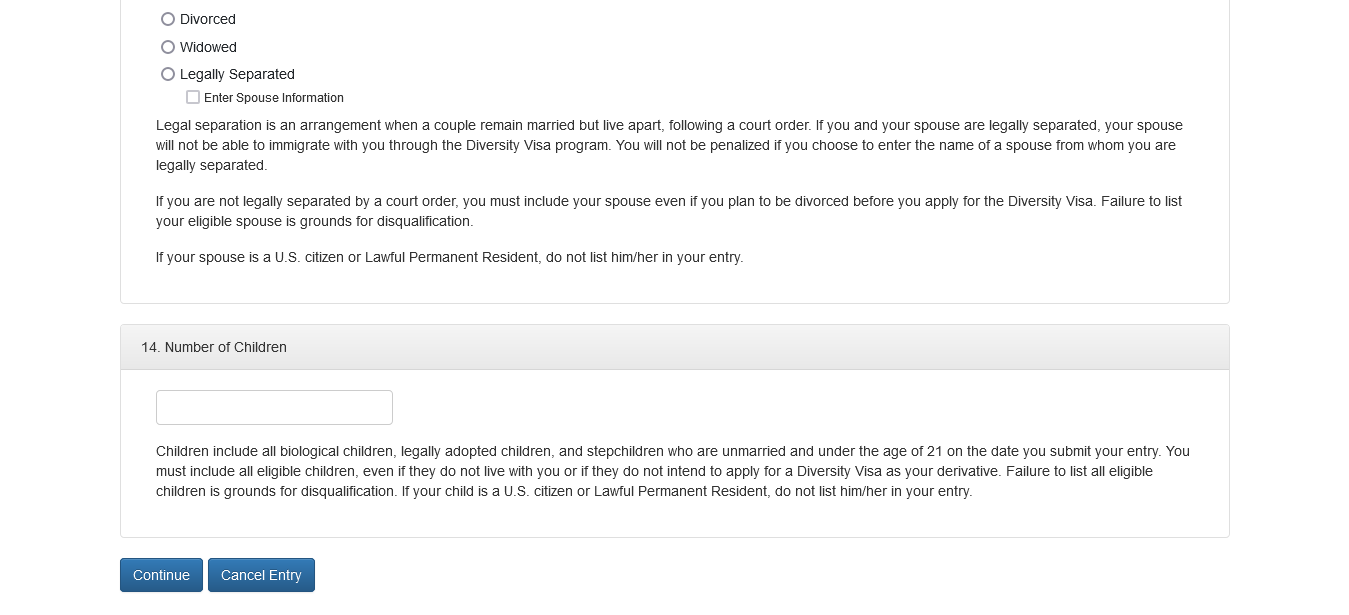Image resolution: width=1349 pixels, height=615 pixels.
Task: Enable the Enter Spouse Information checkbox
Action: [193, 97]
